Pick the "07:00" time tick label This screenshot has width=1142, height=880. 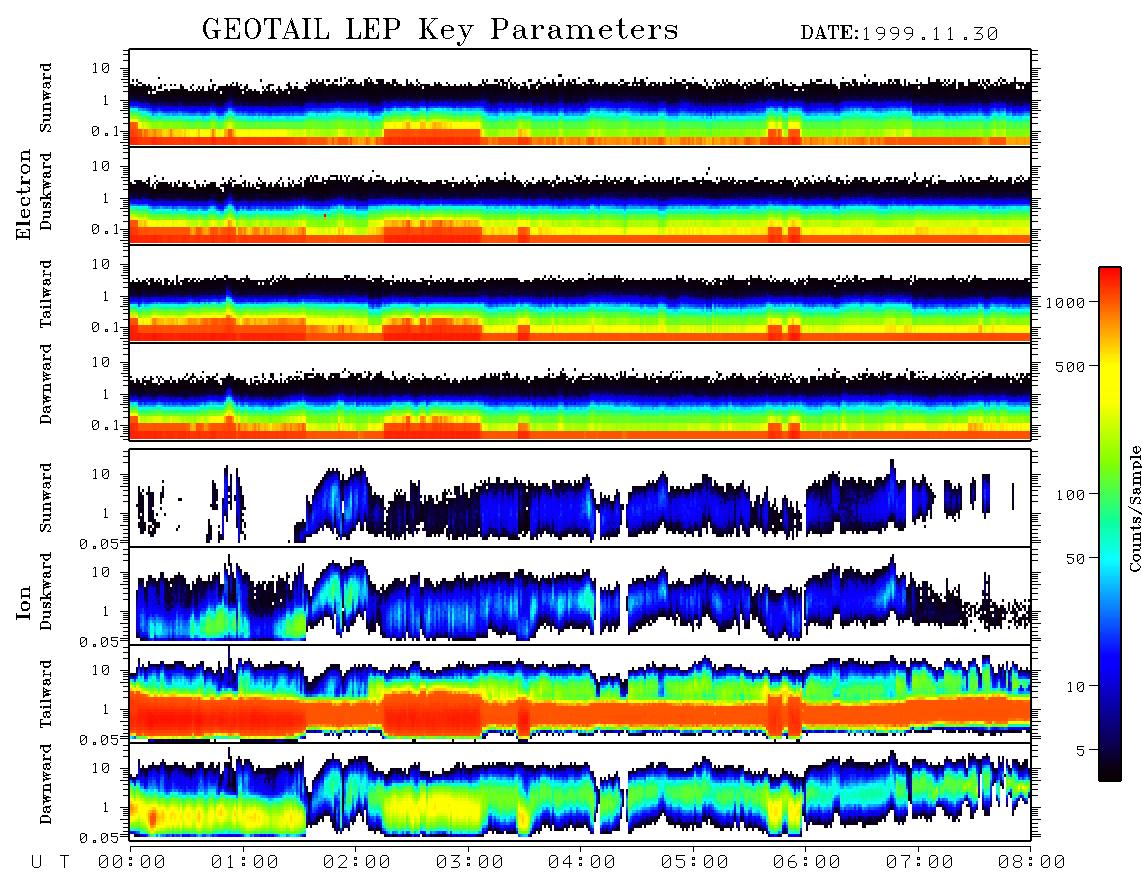pyautogui.click(x=920, y=862)
